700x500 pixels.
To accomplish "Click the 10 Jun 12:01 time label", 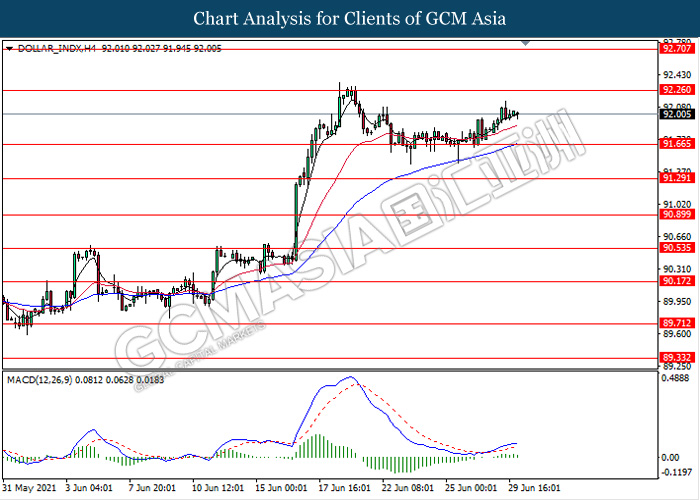I will point(218,488).
